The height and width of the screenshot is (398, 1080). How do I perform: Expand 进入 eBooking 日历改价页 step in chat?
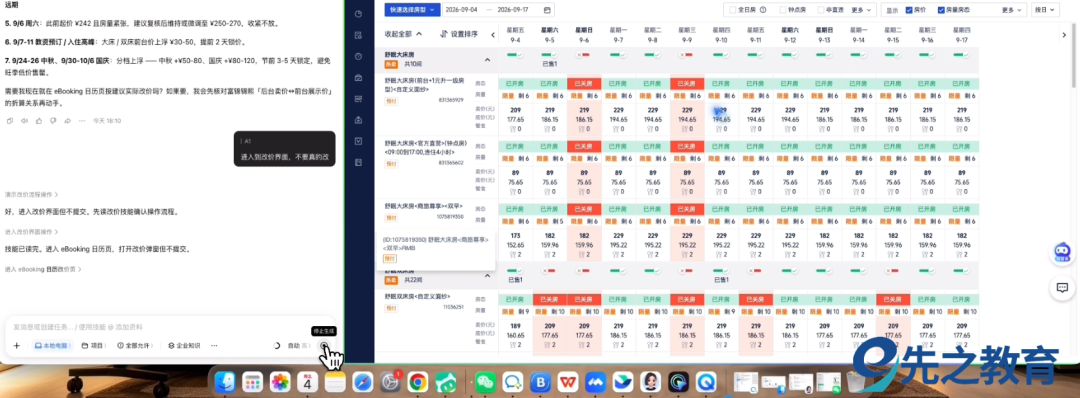43,269
